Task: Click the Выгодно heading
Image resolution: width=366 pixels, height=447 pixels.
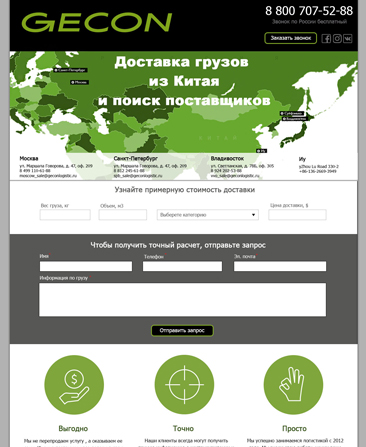Action: click(x=73, y=428)
